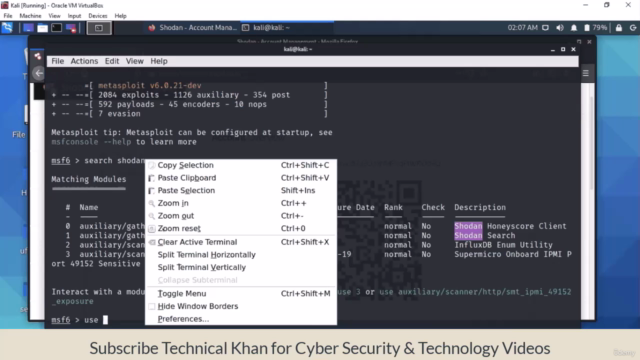This screenshot has width=640, height=360.
Task: Click the desktop show icon in Kali panel
Action: point(28,28)
